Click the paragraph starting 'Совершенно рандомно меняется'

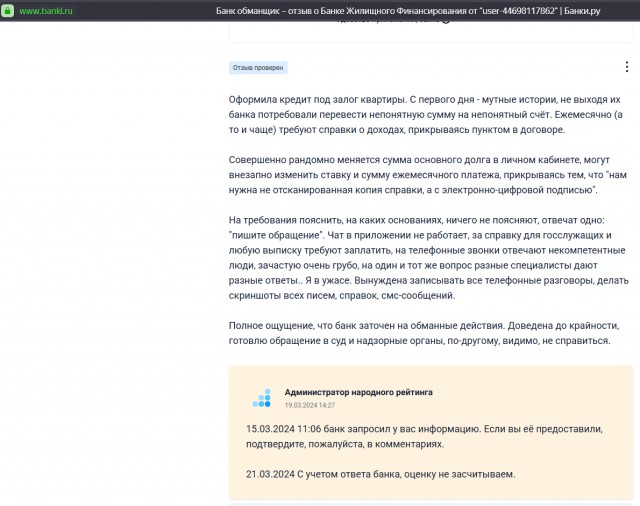(x=427, y=175)
